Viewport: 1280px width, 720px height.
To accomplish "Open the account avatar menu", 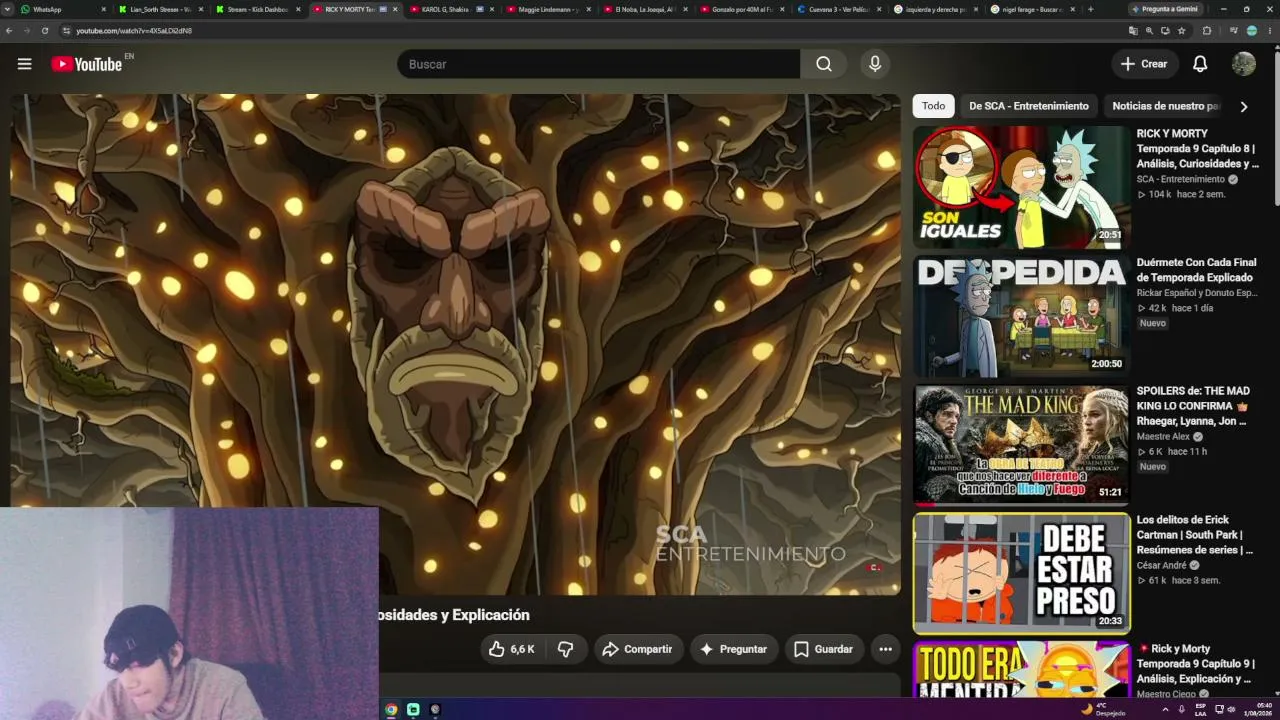I will coord(1244,64).
